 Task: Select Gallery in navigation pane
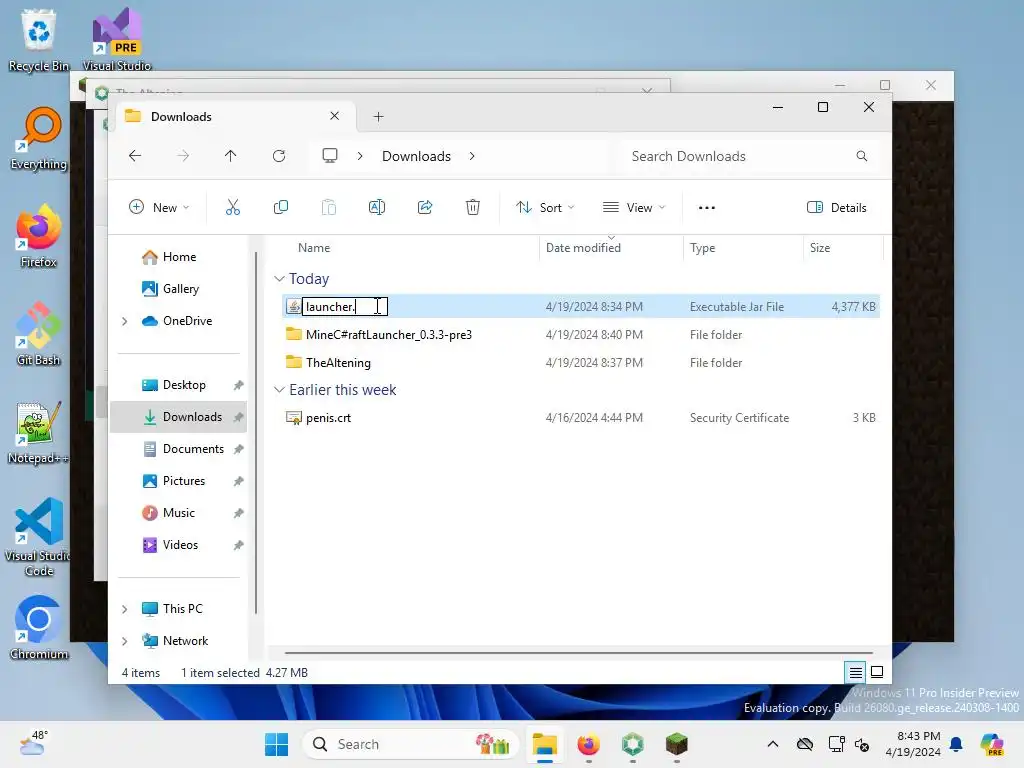tap(180, 289)
